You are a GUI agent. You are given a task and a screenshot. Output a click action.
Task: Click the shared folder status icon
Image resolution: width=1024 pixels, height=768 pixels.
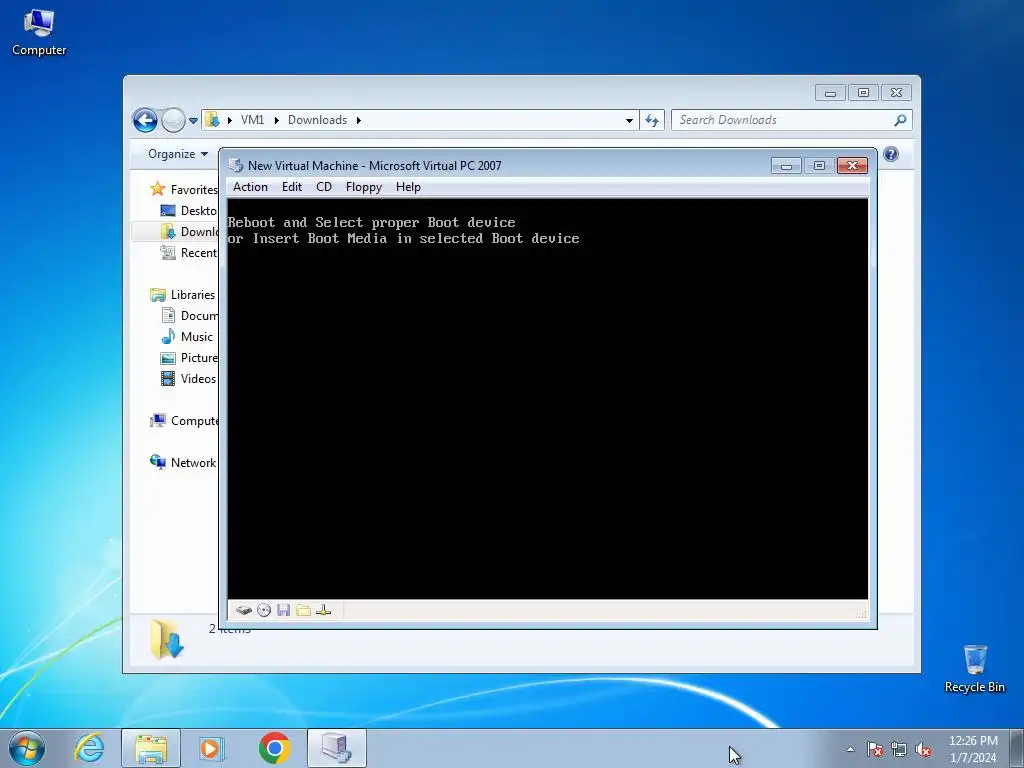pos(303,610)
